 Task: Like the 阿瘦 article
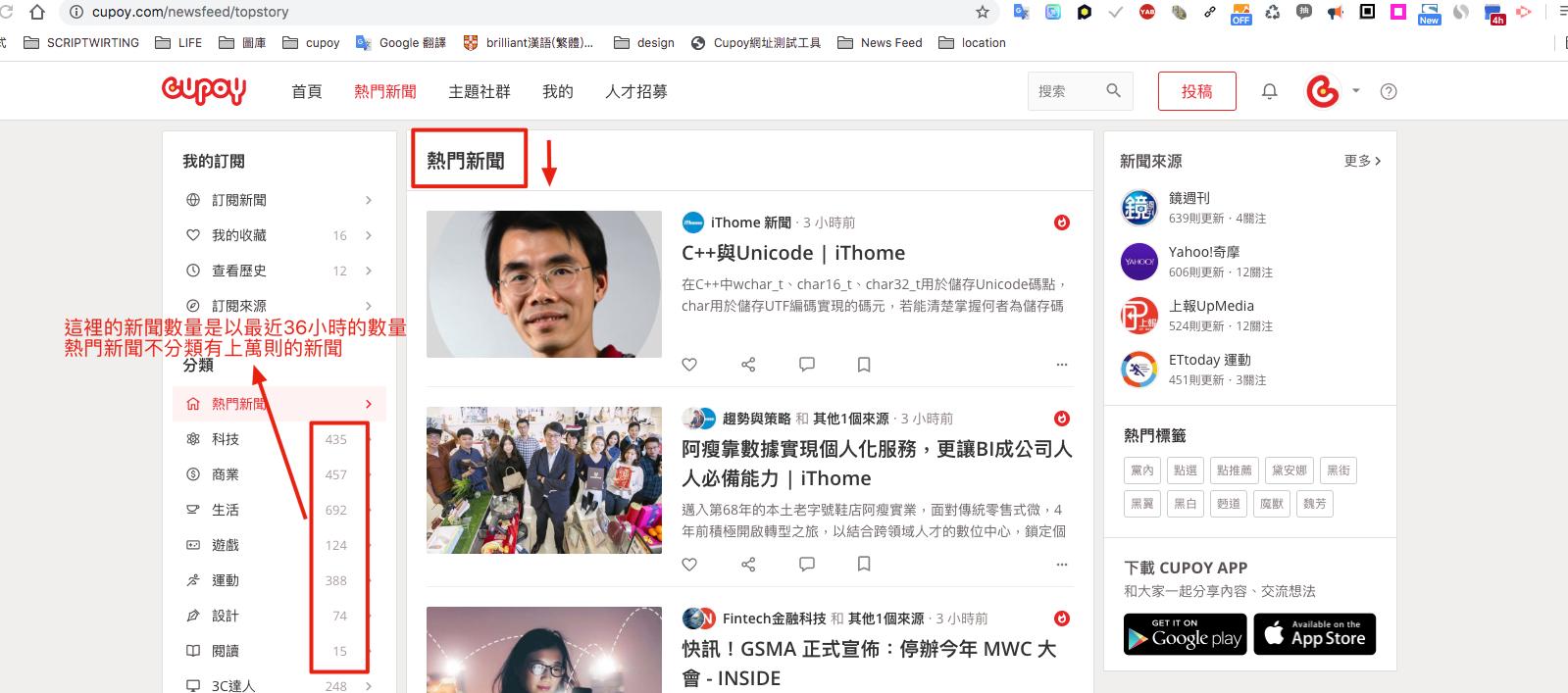(689, 565)
